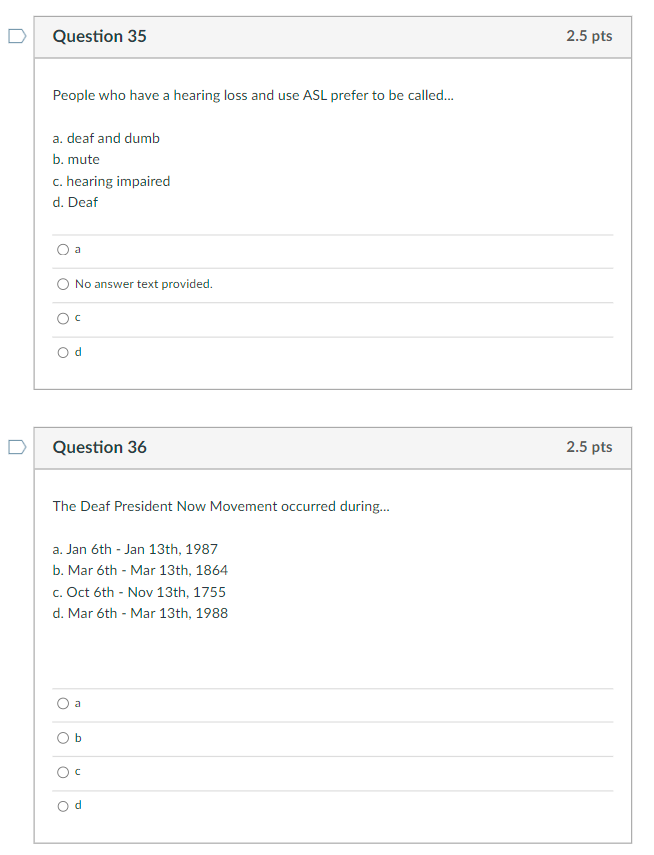The width and height of the screenshot is (654, 855).
Task: Mark answer d for Question 36
Action: (x=63, y=806)
